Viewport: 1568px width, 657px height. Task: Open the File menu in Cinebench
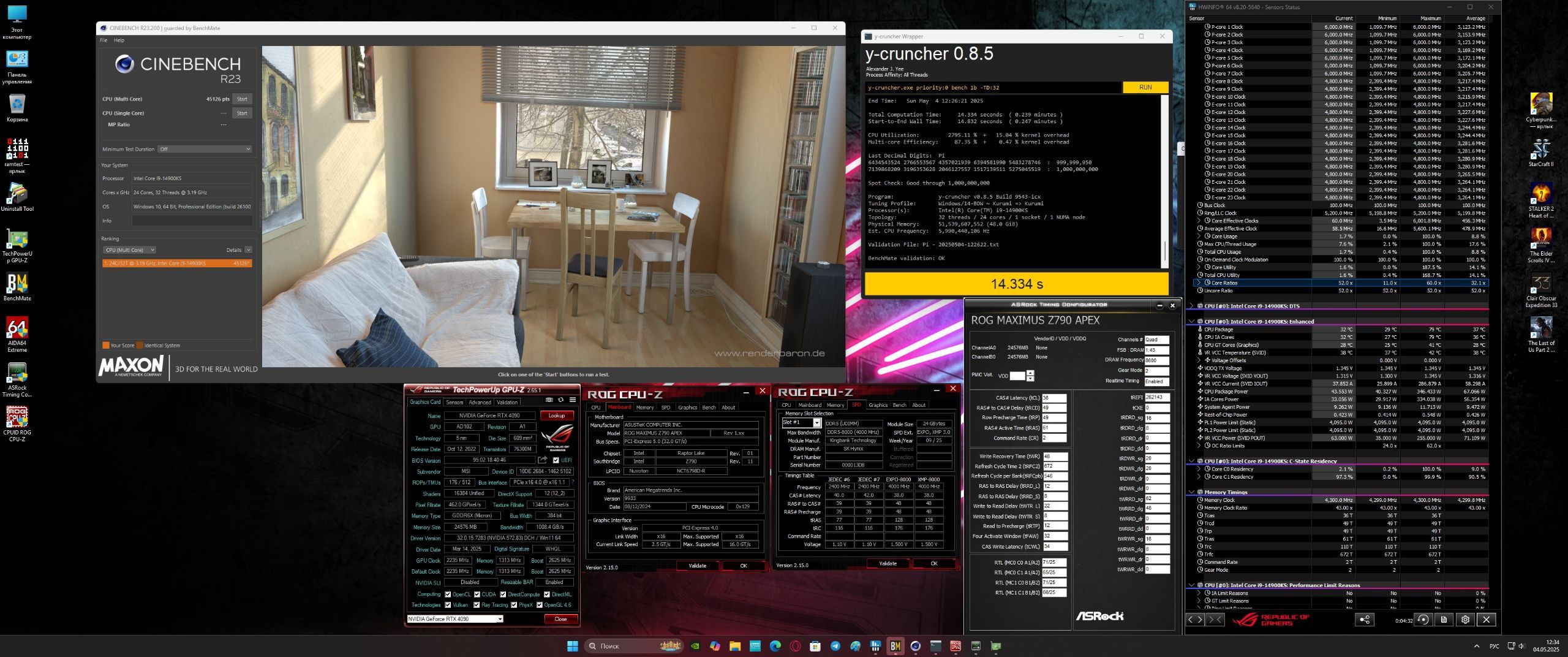pyautogui.click(x=104, y=40)
